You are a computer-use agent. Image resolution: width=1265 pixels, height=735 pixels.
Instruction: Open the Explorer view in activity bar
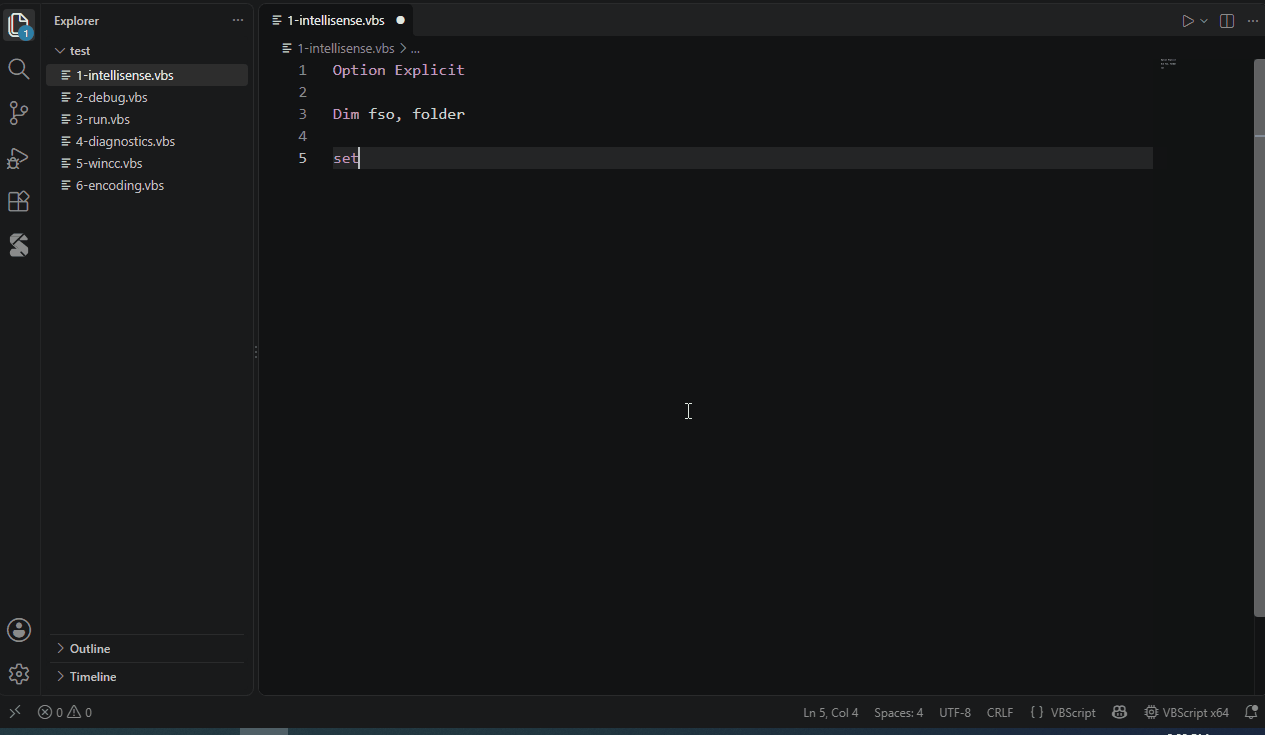point(19,25)
